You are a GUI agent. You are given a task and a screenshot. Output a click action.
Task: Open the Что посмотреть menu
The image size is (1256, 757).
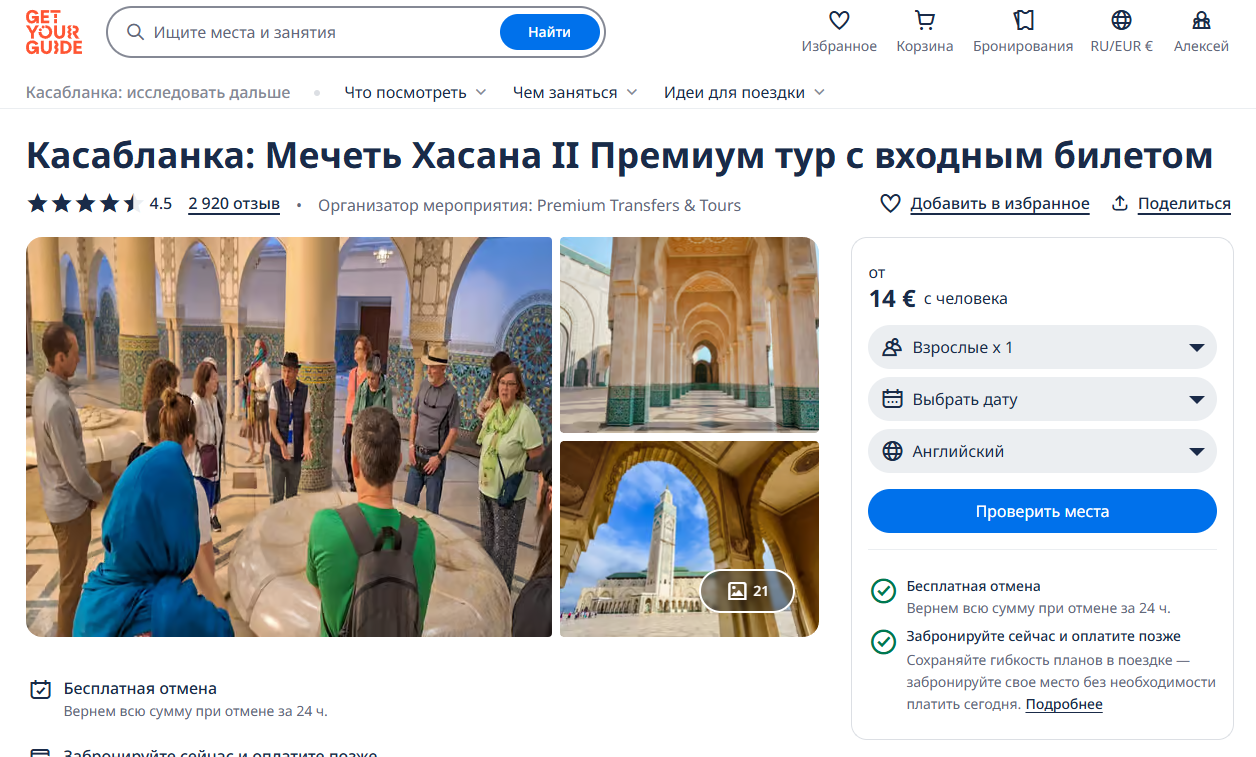[415, 93]
